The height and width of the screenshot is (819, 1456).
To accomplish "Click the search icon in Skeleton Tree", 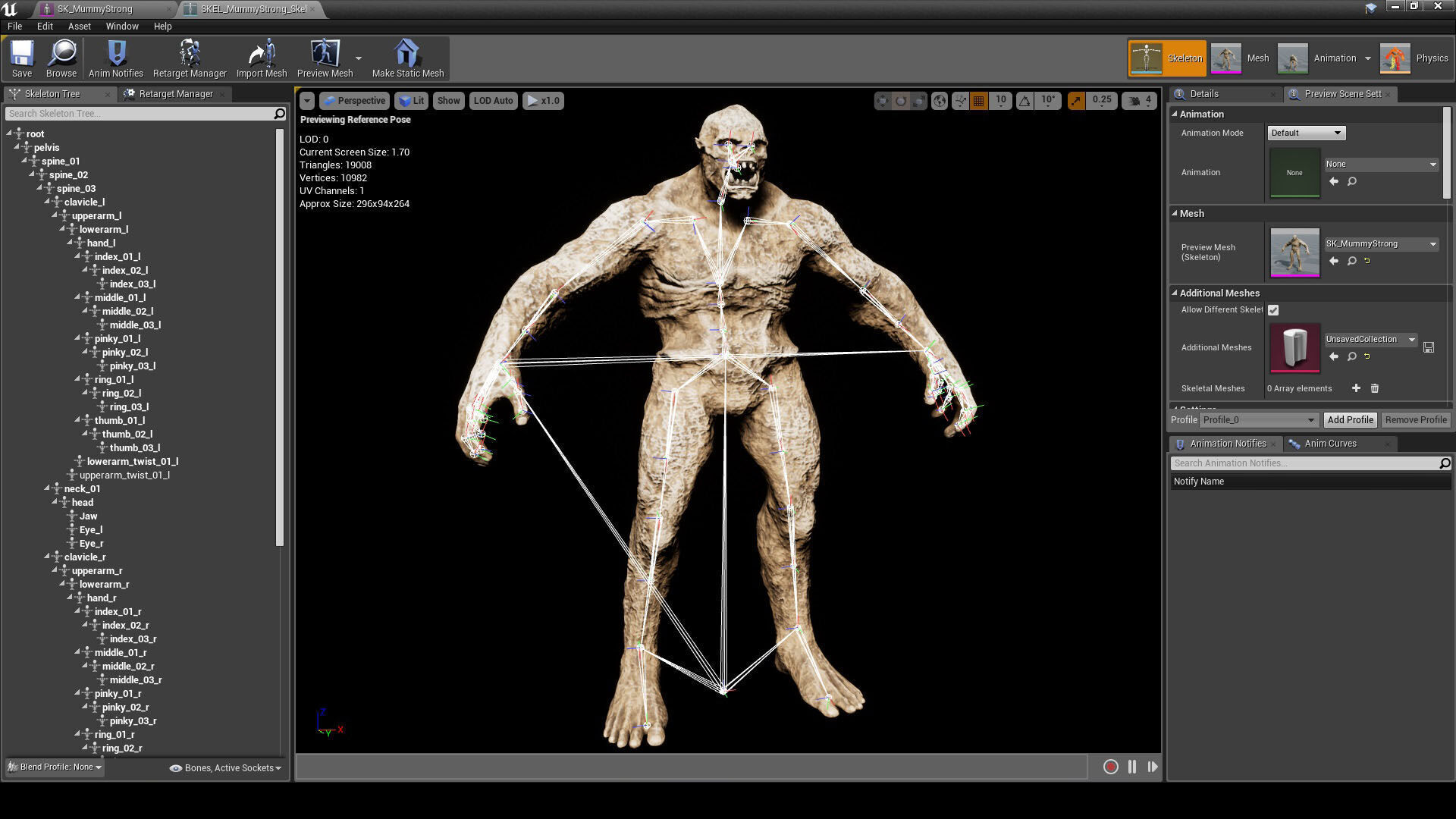I will click(x=279, y=114).
